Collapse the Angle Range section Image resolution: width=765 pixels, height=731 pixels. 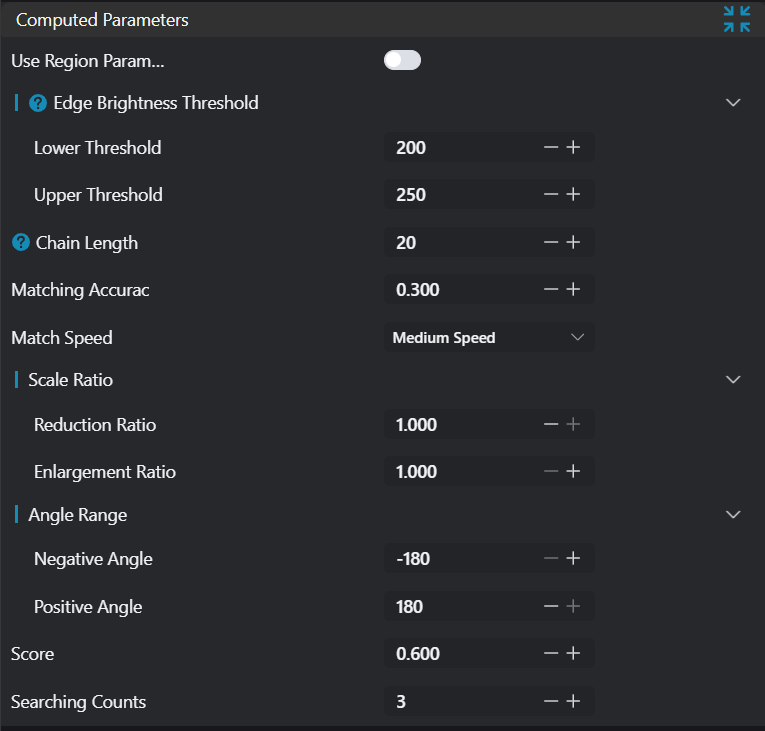coord(733,515)
